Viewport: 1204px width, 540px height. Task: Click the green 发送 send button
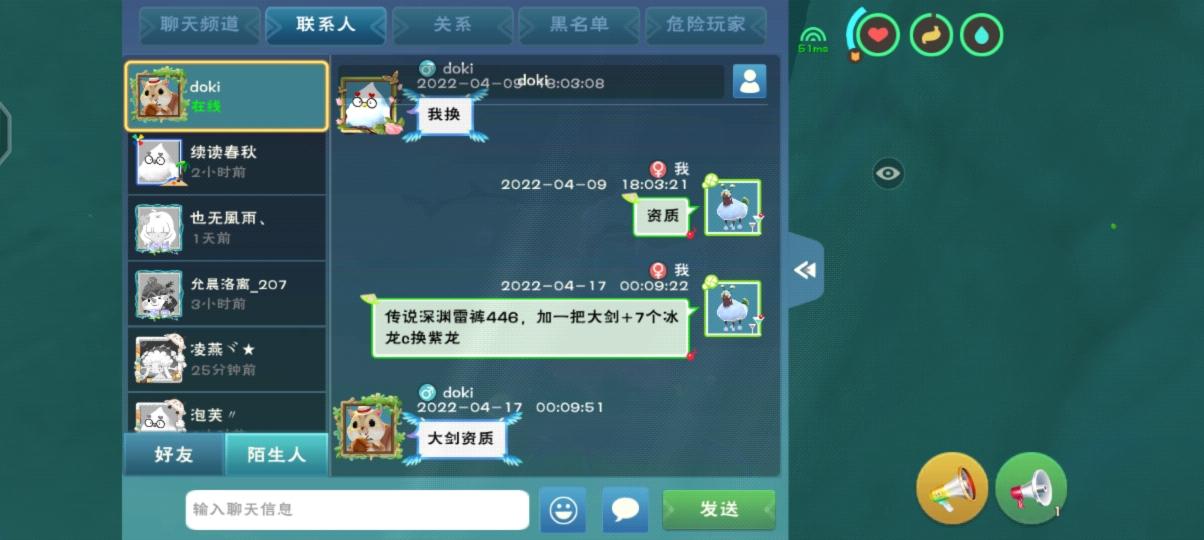(x=719, y=509)
